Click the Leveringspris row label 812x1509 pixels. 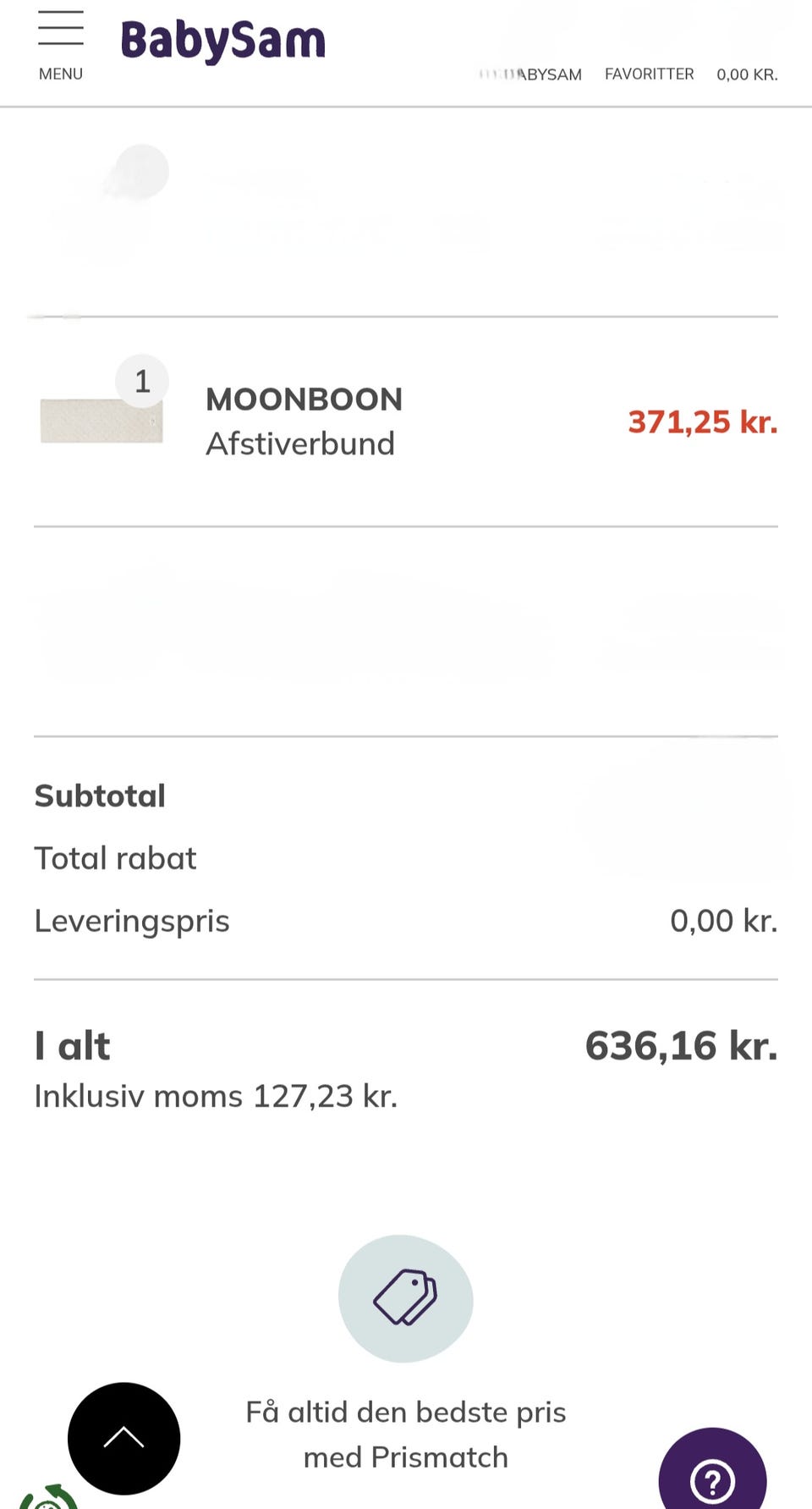pos(132,921)
